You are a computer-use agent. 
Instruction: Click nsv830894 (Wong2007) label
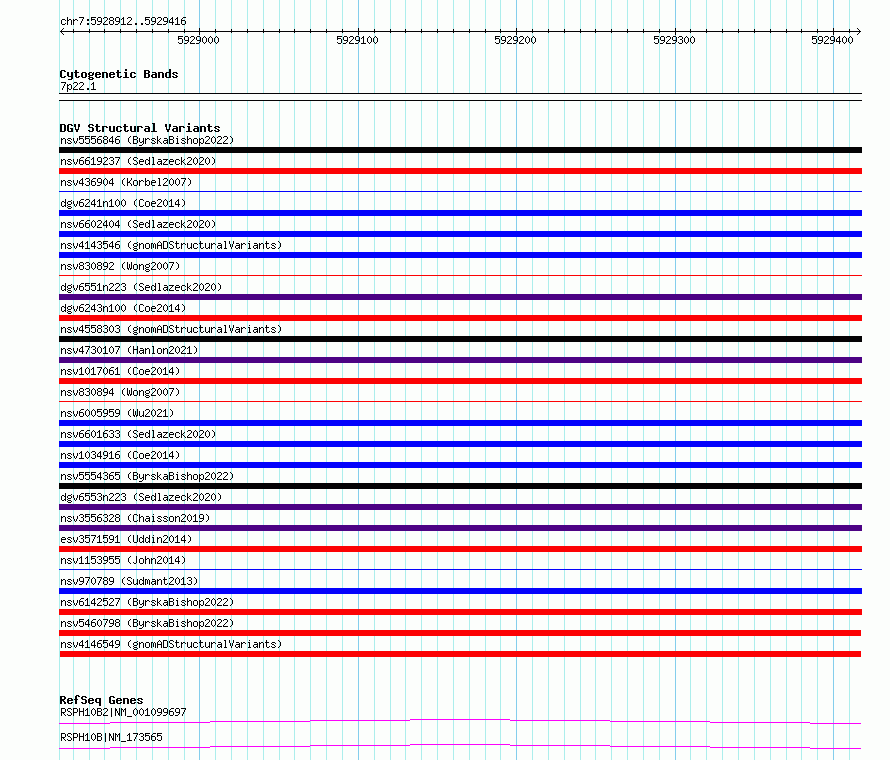point(120,392)
